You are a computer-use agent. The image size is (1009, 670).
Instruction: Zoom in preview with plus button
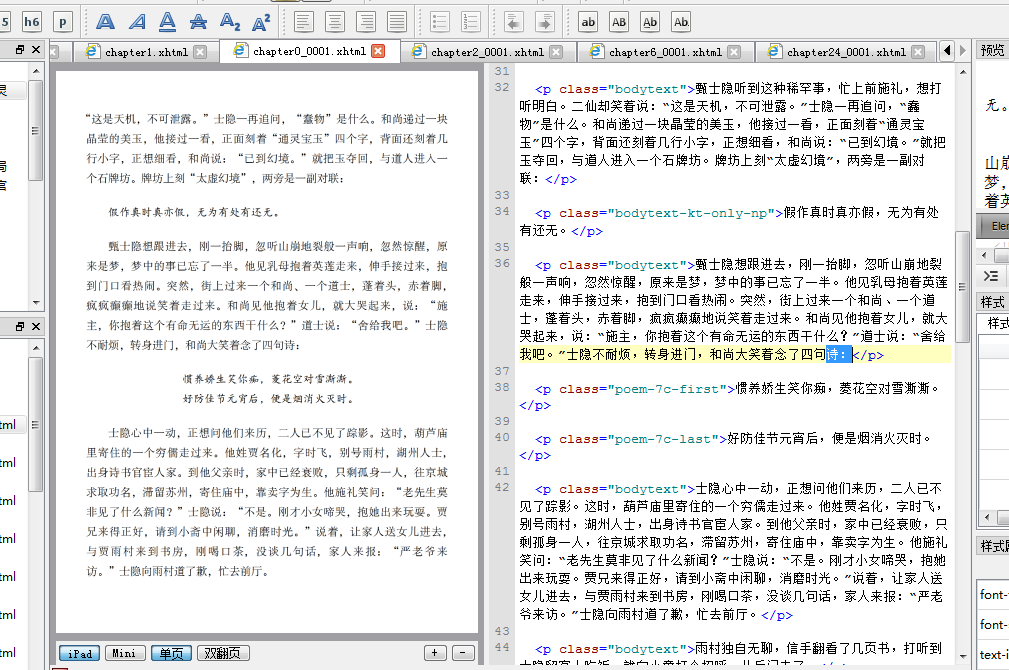tap(435, 653)
